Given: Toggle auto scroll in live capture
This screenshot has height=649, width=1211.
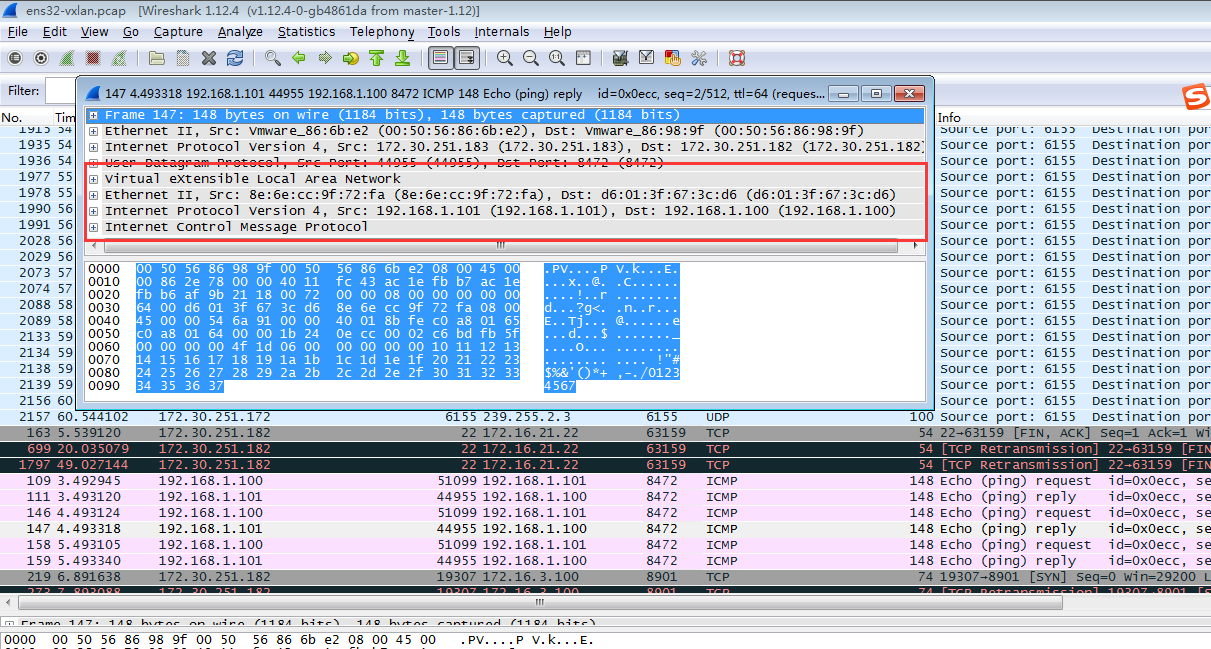Looking at the screenshot, I should 467,58.
